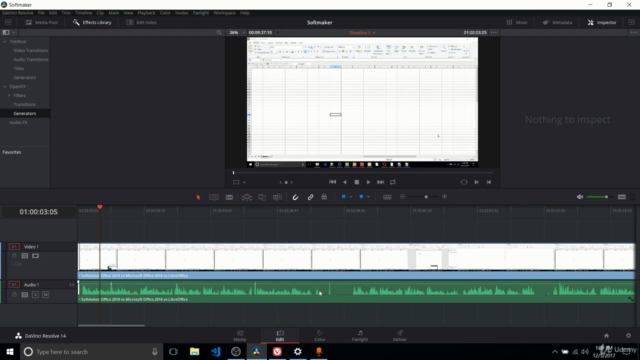Click the Replace Clip toolbar icon
The image size is (640, 360).
[x=278, y=197]
